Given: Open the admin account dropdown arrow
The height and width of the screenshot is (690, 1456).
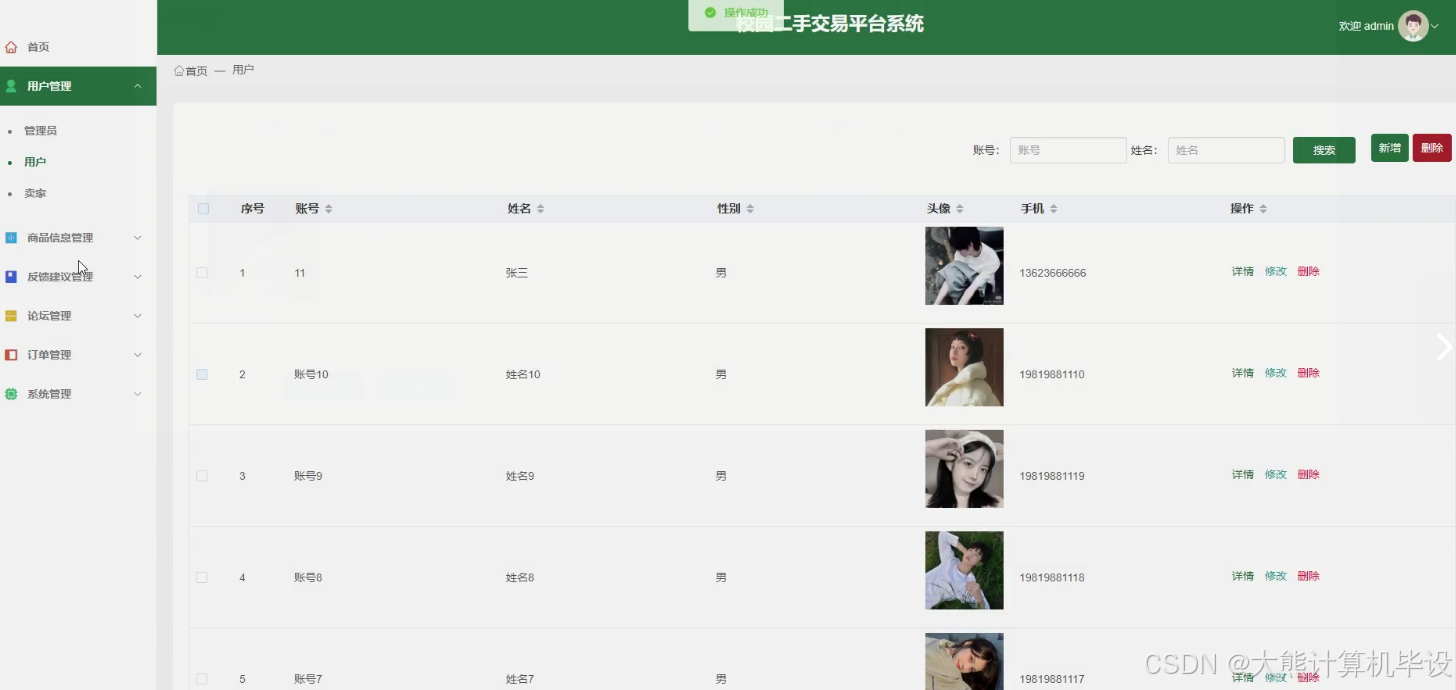Looking at the screenshot, I should 1435,27.
